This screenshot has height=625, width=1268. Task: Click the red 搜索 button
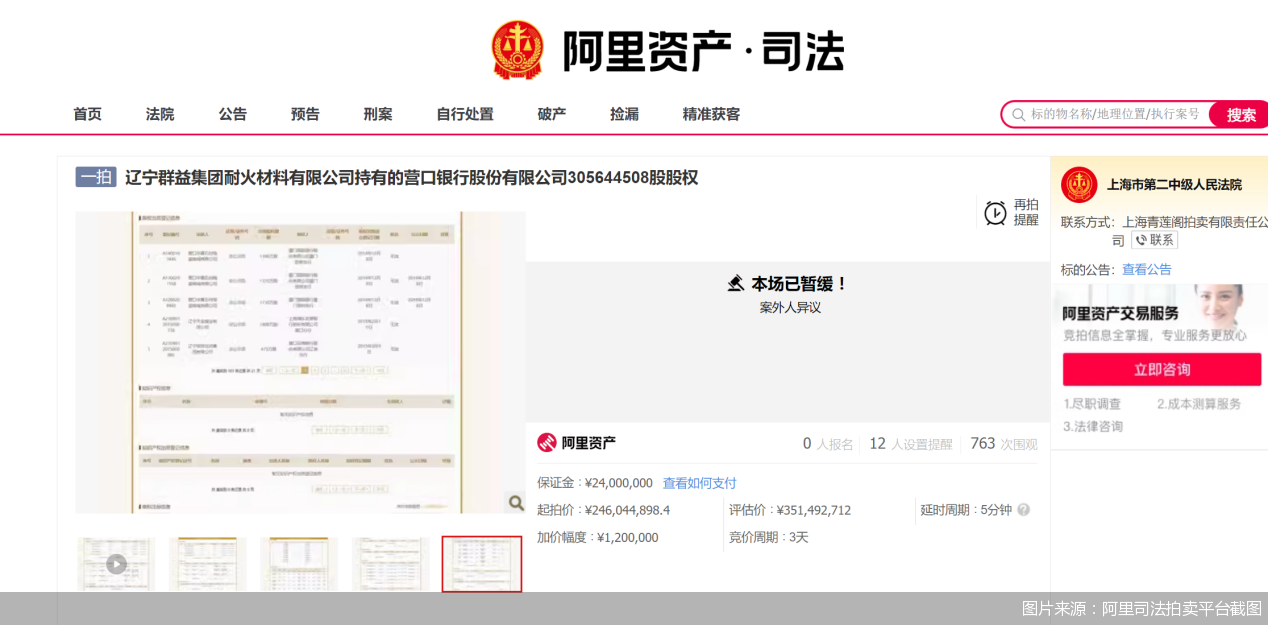[x=1240, y=114]
